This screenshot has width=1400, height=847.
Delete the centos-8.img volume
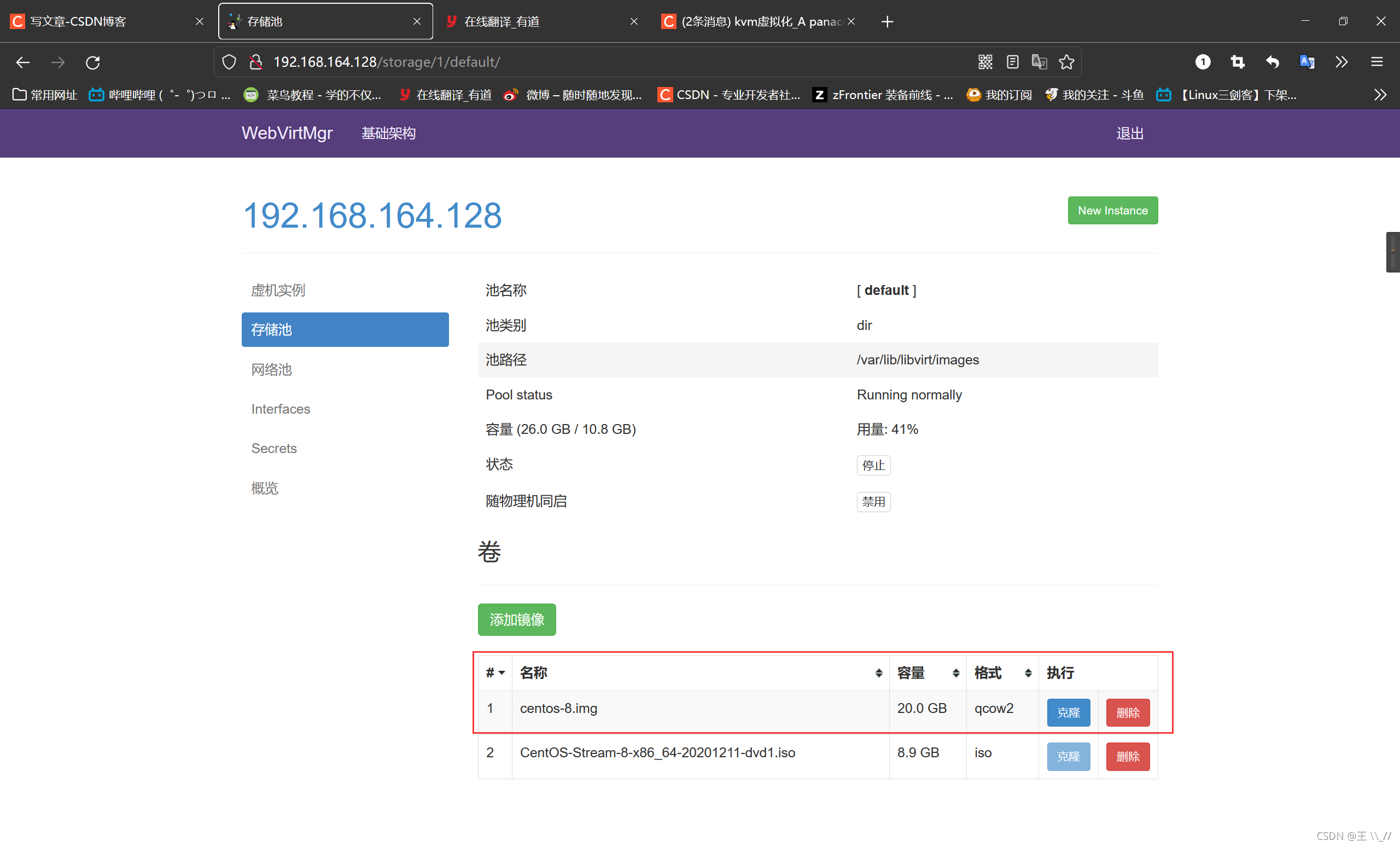tap(1127, 712)
